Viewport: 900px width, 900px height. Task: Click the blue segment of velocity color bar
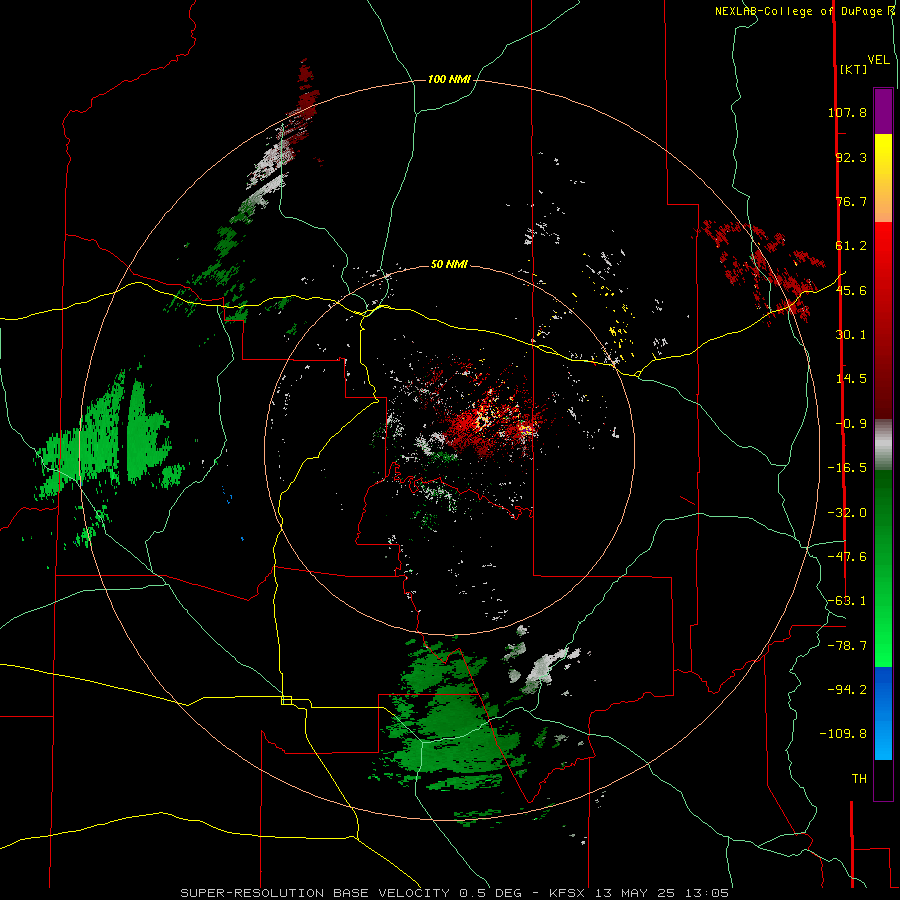coord(883,713)
